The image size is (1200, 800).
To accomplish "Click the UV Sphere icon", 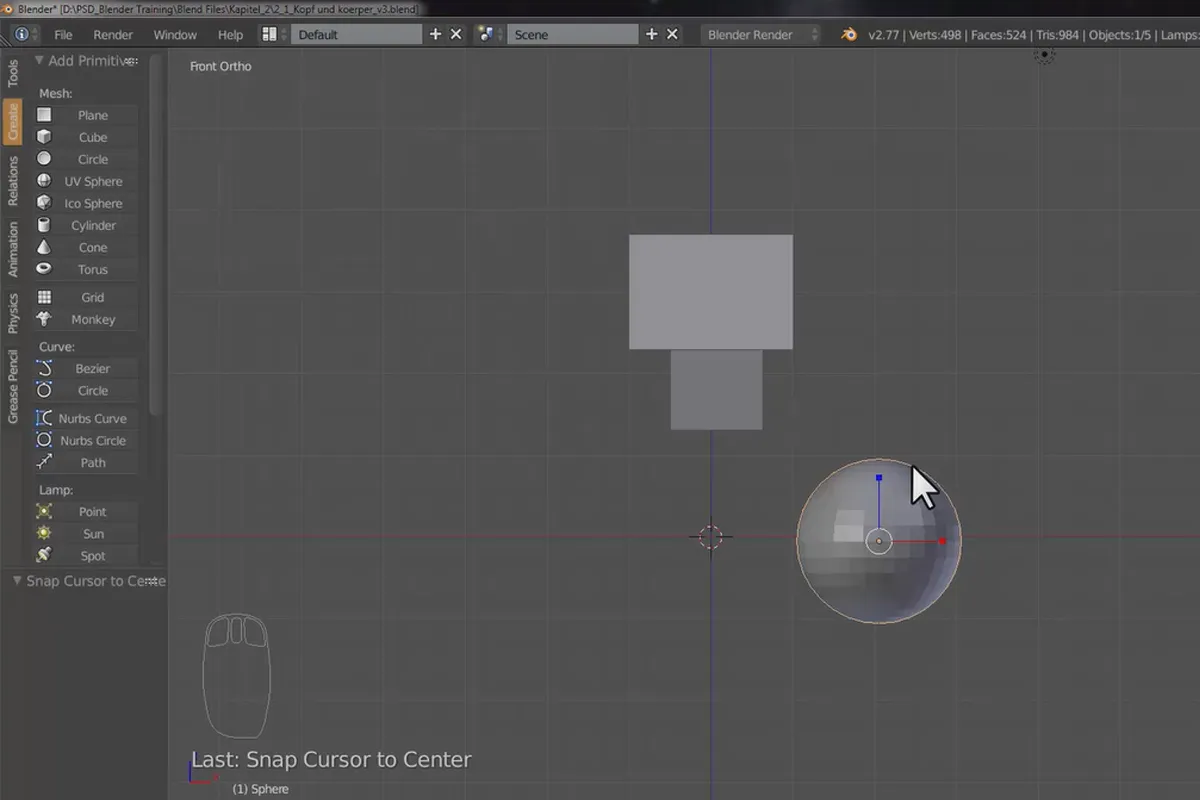I will pyautogui.click(x=44, y=181).
